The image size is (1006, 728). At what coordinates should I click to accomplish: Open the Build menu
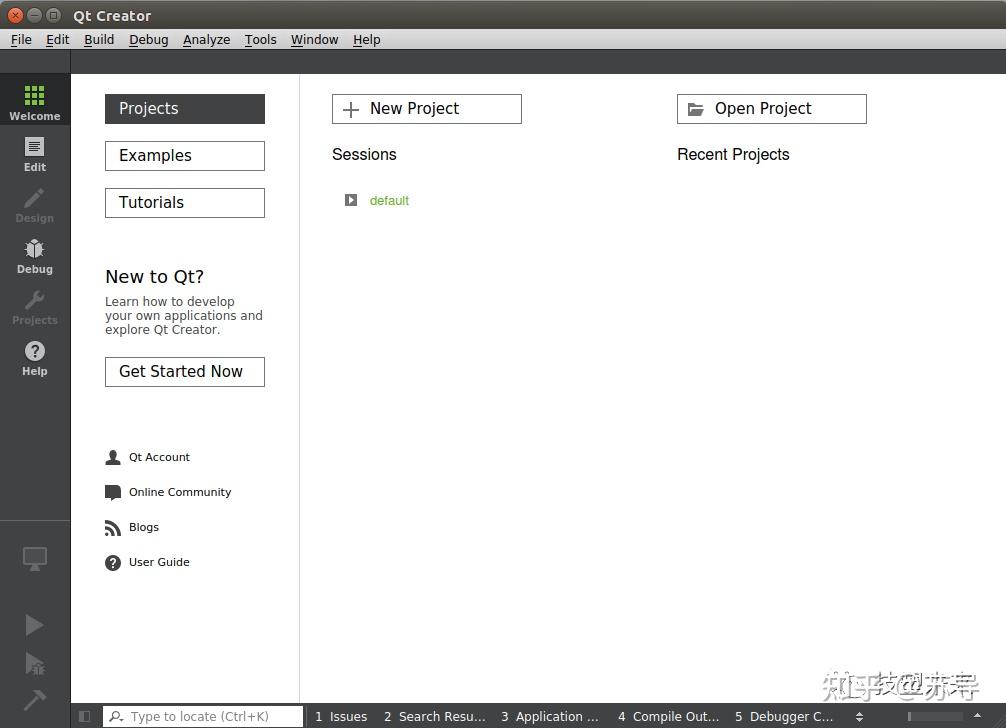pos(99,40)
